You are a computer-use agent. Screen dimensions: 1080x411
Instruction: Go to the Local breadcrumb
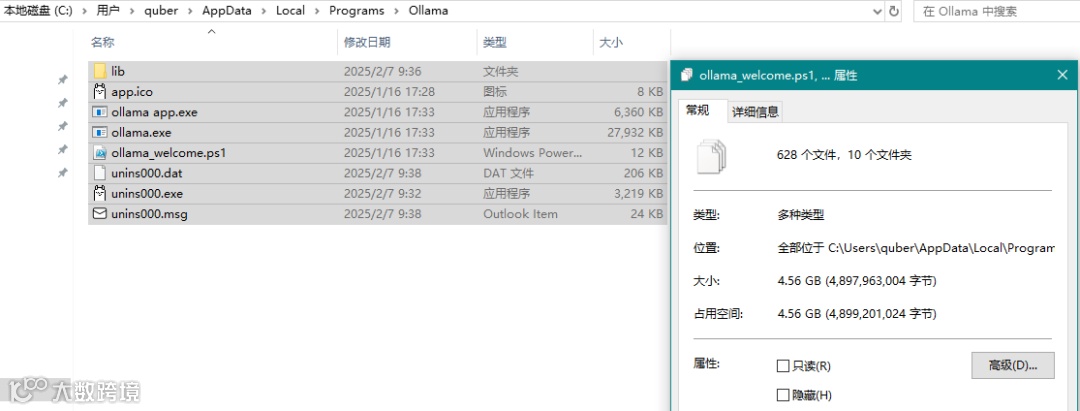tap(290, 11)
